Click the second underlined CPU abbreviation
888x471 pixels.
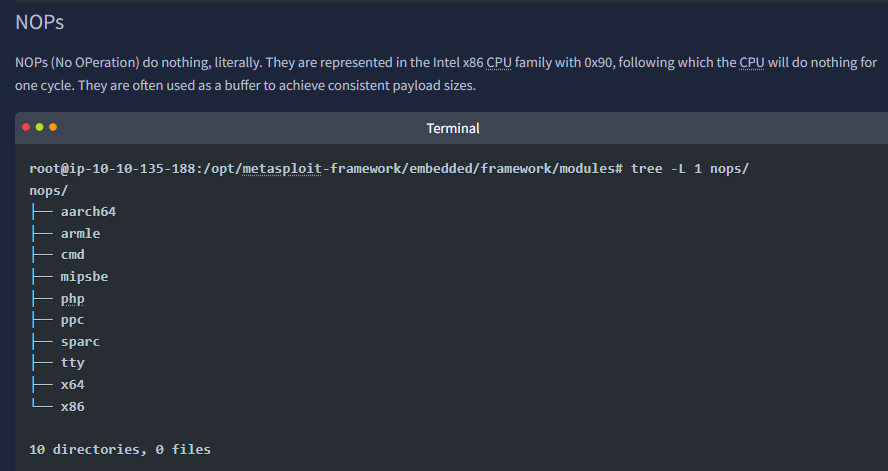coord(752,62)
